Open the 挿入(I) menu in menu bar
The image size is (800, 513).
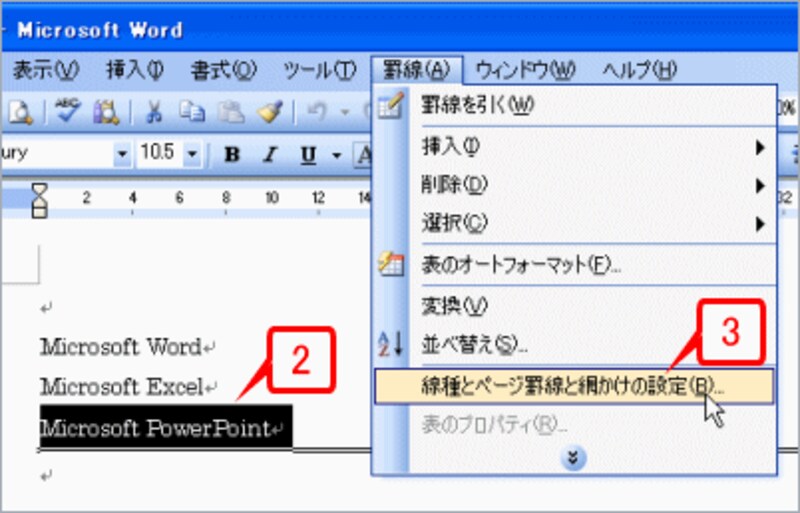(x=135, y=70)
